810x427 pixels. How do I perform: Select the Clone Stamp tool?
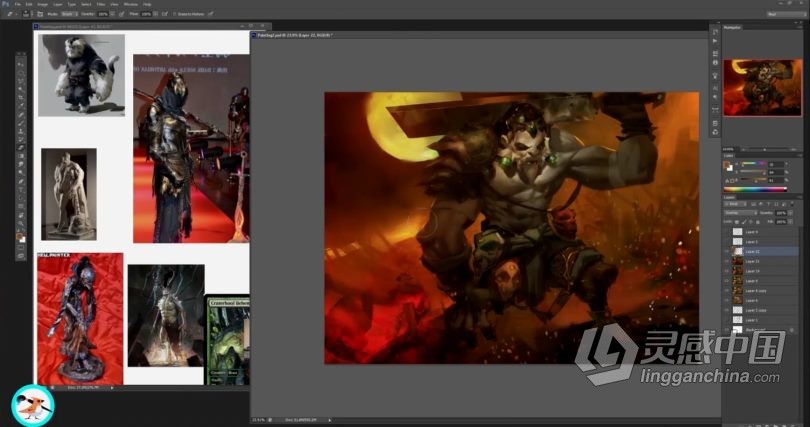(x=20, y=131)
